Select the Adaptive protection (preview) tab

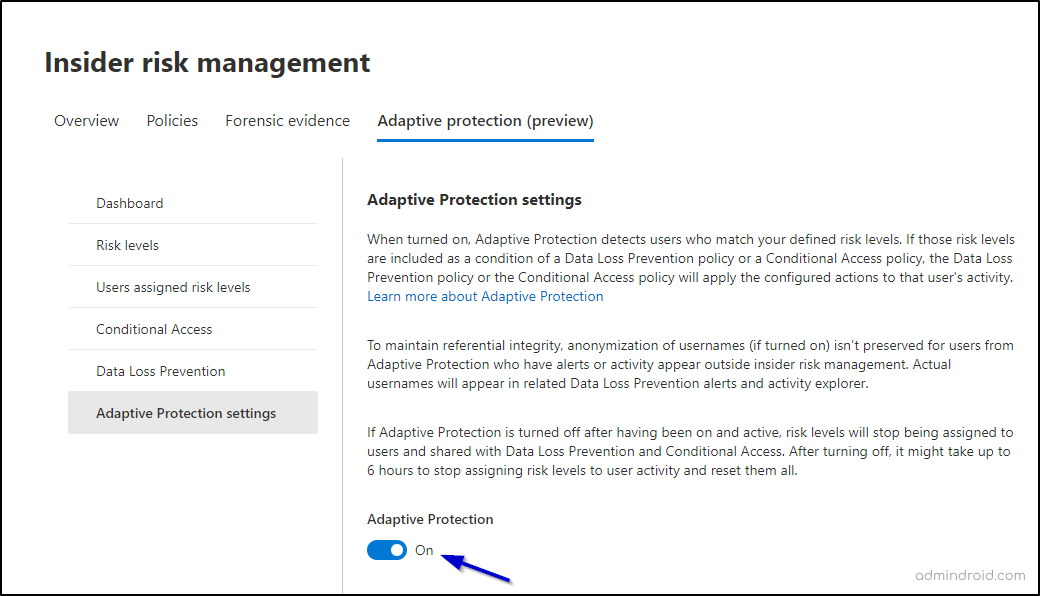coord(484,120)
